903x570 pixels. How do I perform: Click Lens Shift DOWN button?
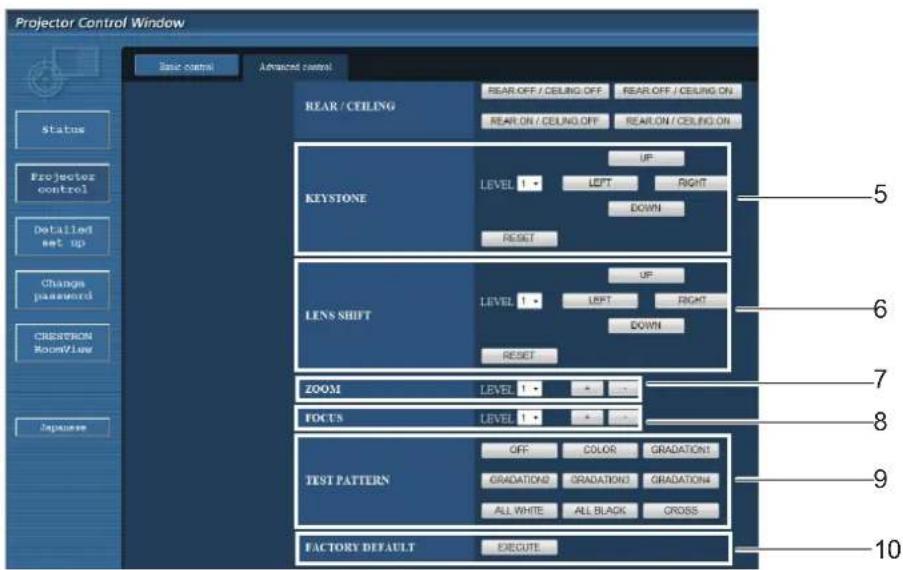(x=646, y=325)
